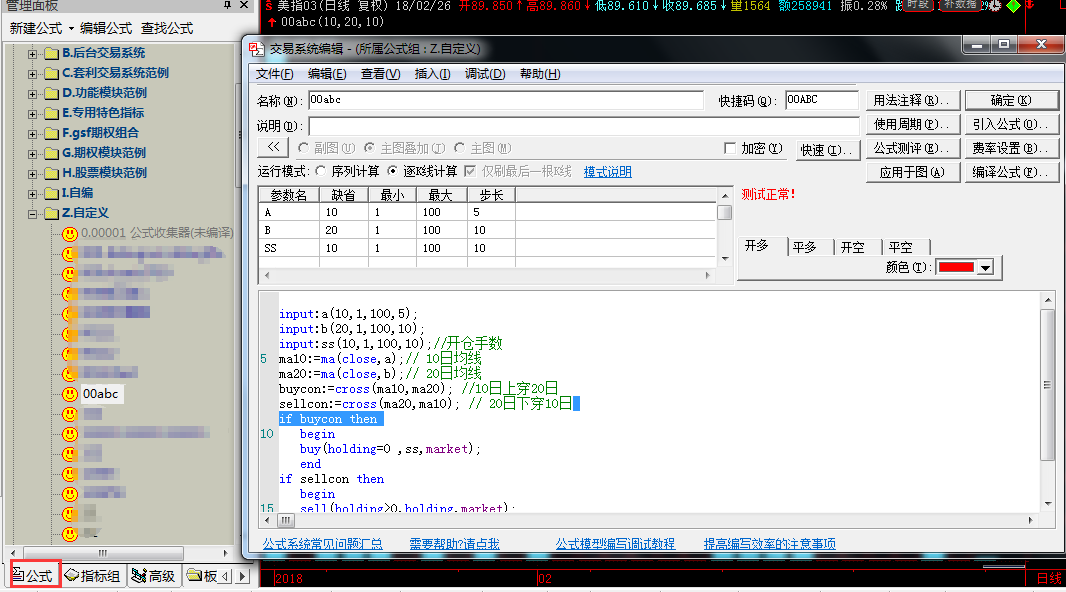
Task: Switch to the 平多 tab
Action: pos(804,247)
